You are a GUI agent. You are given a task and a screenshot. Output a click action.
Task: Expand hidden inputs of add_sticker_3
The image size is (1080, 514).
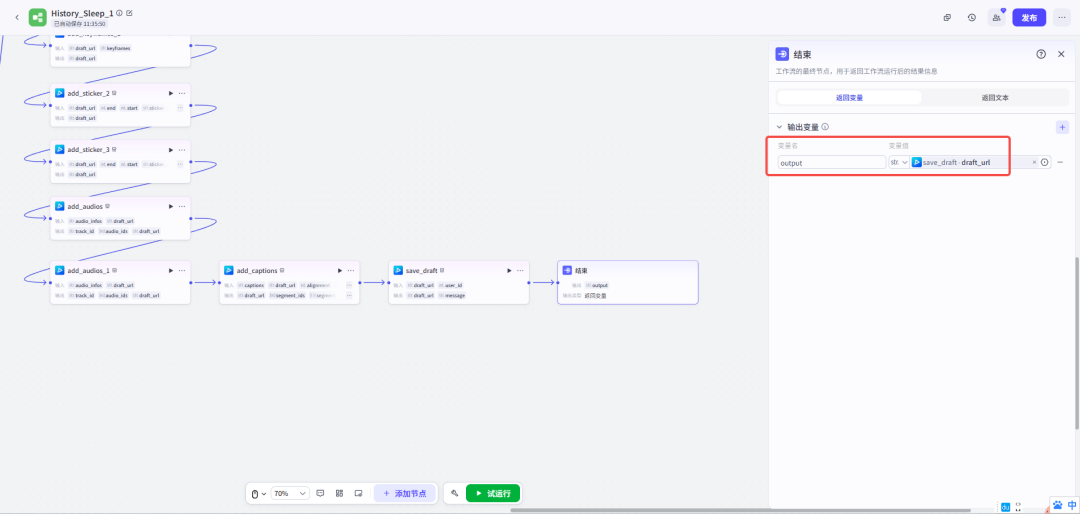tap(180, 164)
